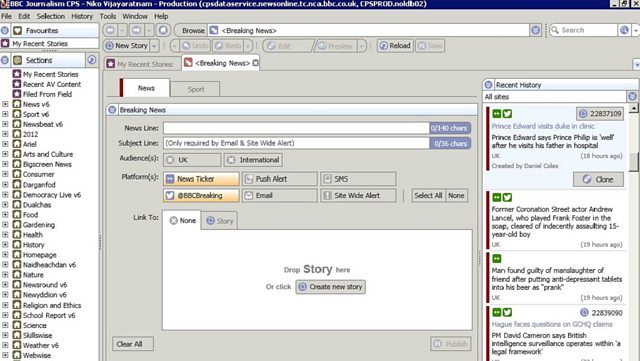Image resolution: width=640 pixels, height=361 pixels.
Task: Switch to Story link-to tab
Action: click(220, 221)
